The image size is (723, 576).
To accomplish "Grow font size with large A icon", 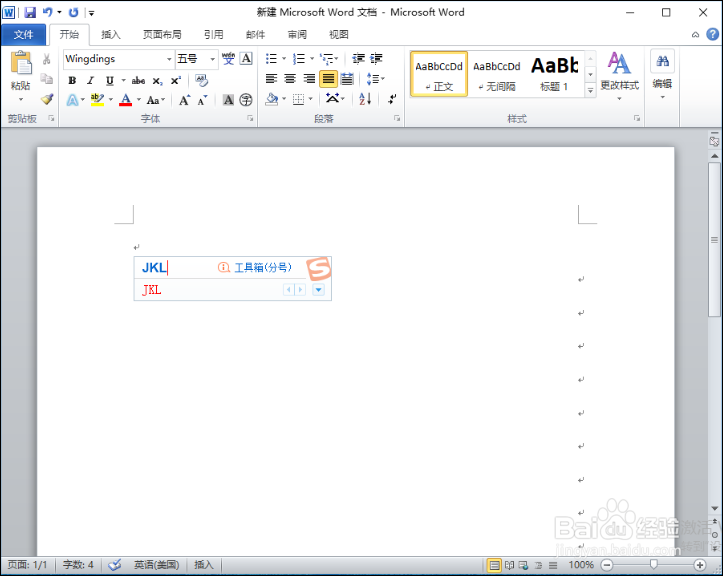I will 184,100.
